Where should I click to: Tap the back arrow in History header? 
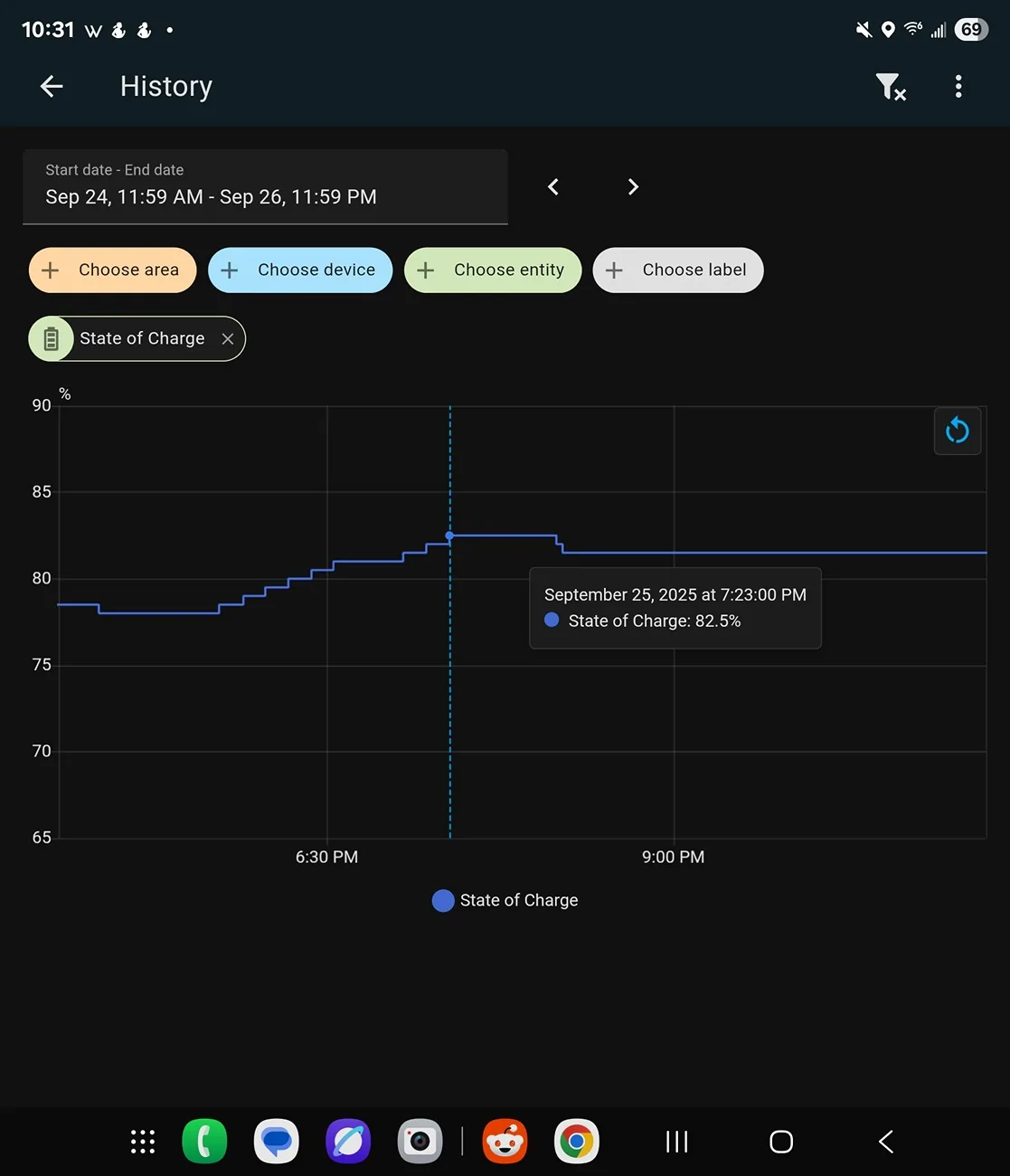point(52,86)
